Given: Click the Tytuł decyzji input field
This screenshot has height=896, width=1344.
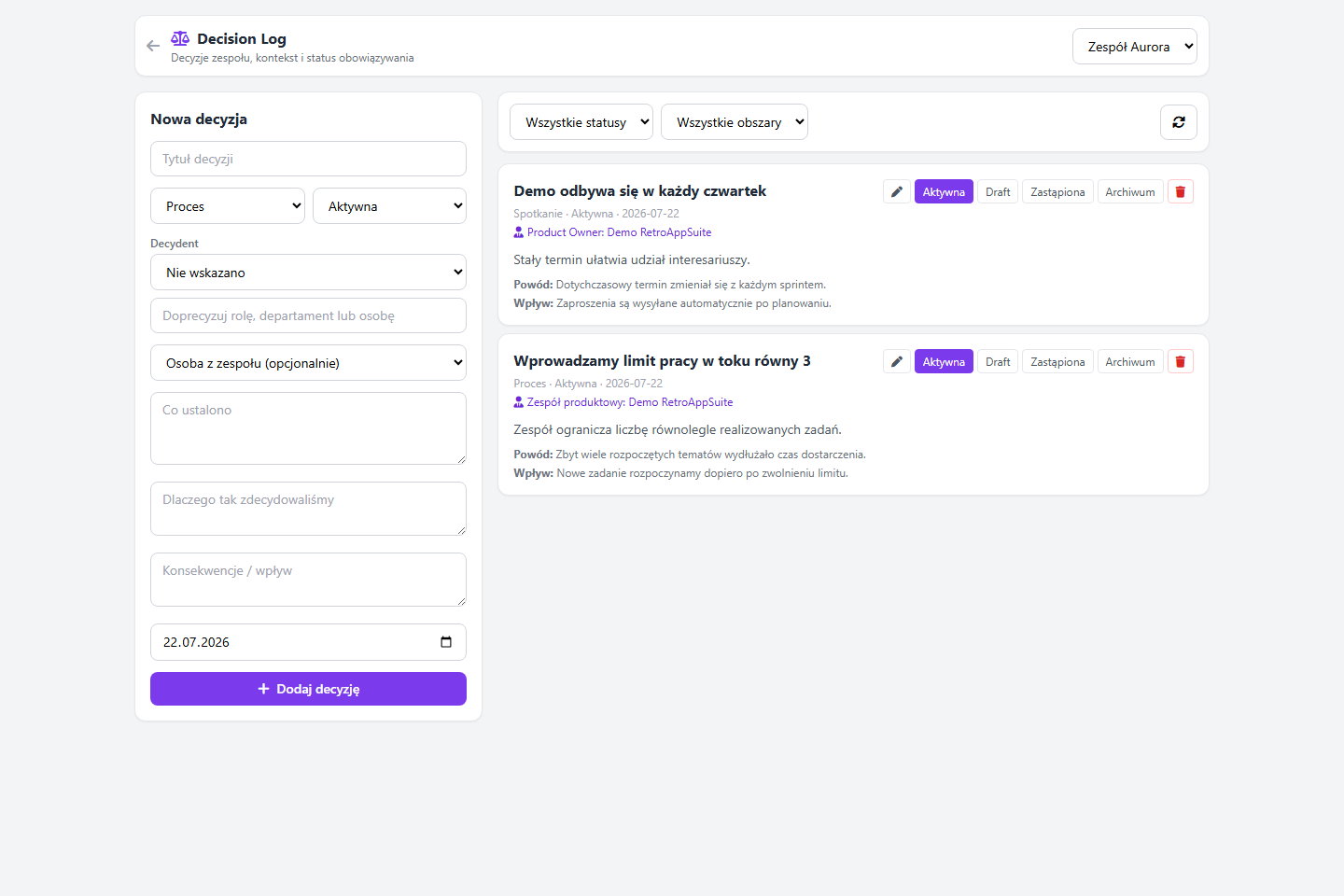Looking at the screenshot, I should pos(308,159).
